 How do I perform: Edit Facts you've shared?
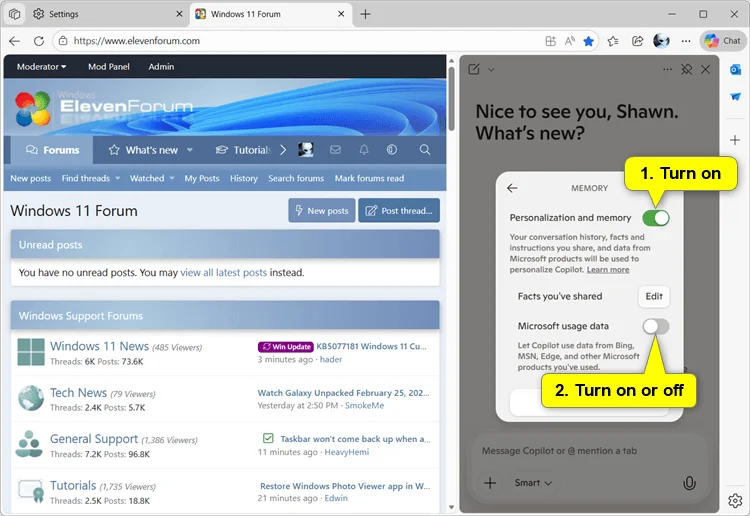point(654,296)
